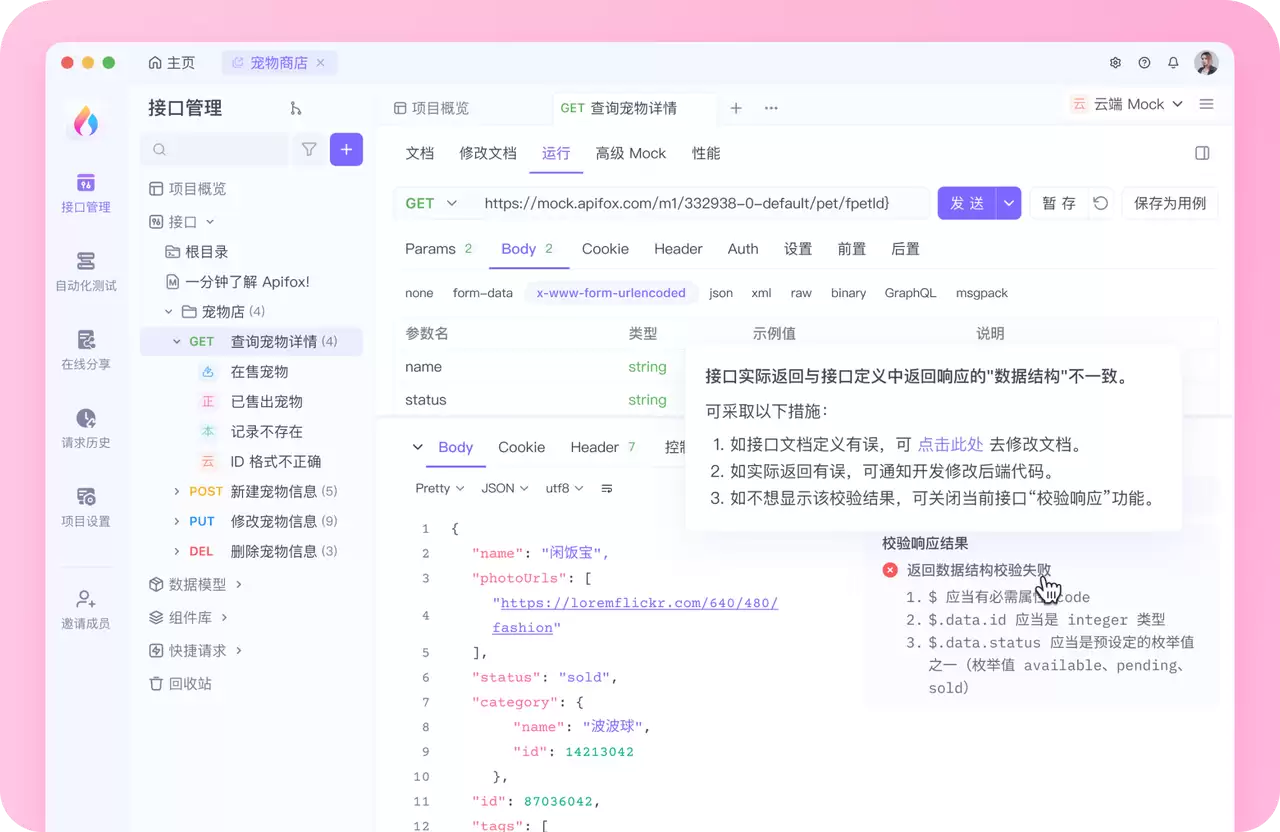Open the 项目设置 sidebar section
The height and width of the screenshot is (832, 1280).
pos(86,507)
